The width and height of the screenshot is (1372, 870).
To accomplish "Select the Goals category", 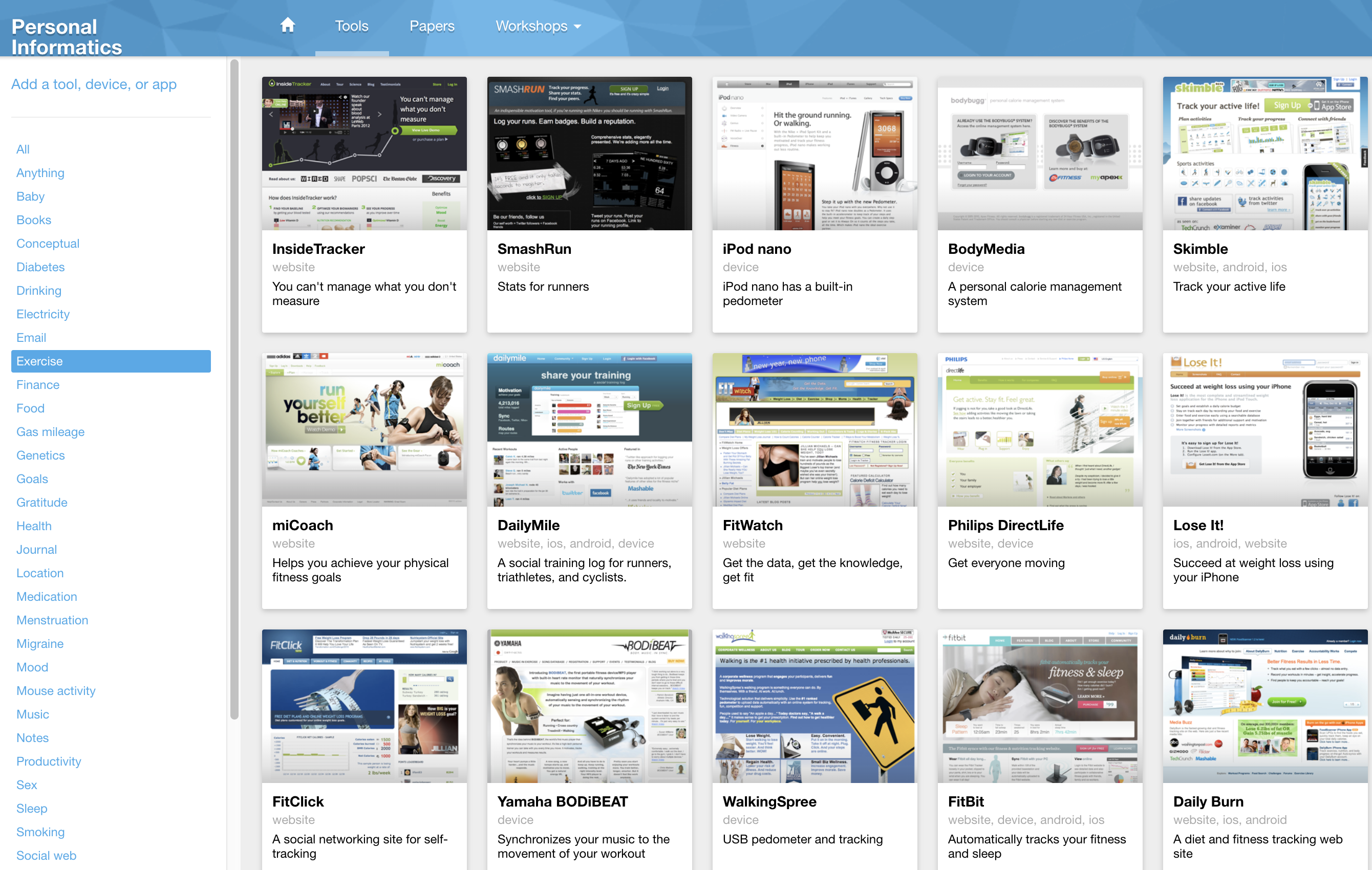I will (32, 478).
